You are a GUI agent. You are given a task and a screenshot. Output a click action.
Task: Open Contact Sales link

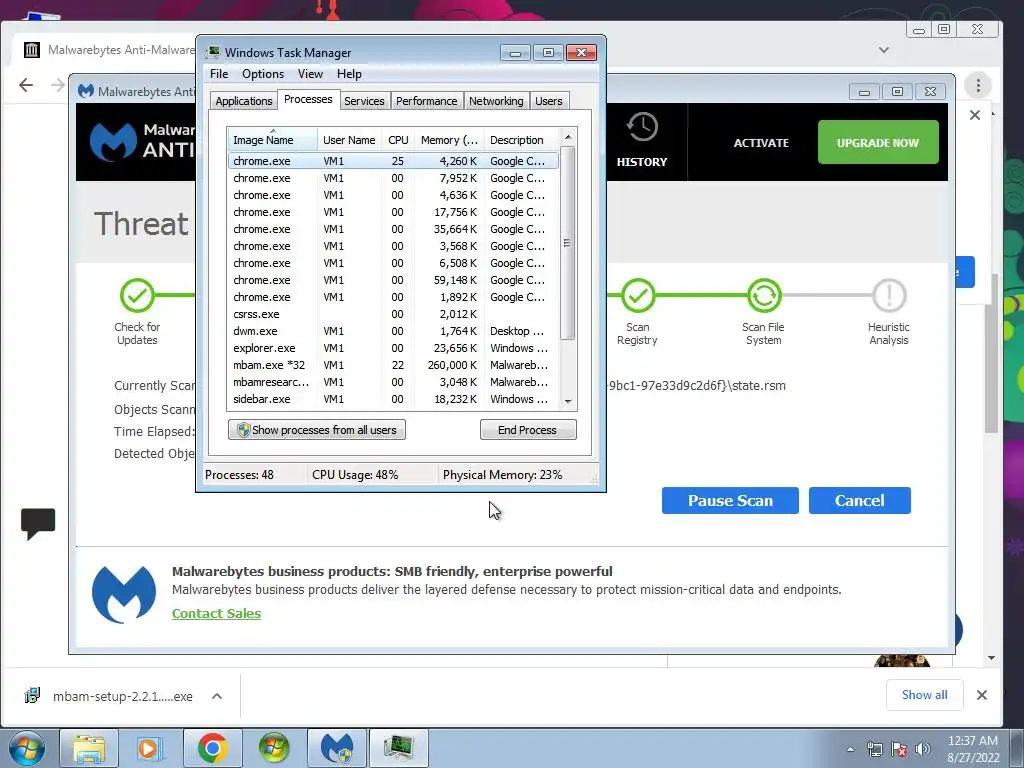216,613
